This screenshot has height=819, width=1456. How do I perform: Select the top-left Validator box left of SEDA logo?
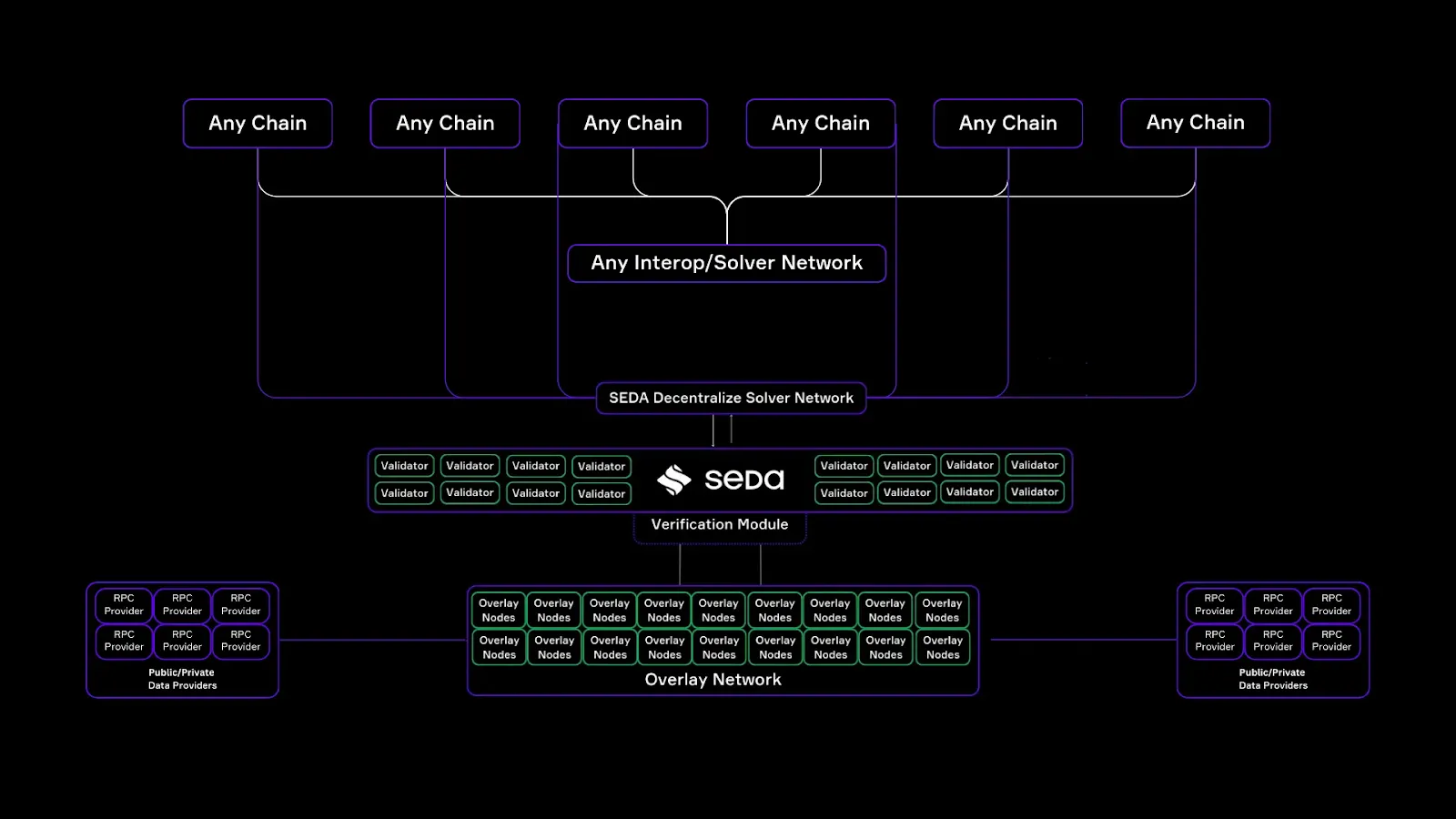[x=404, y=466]
